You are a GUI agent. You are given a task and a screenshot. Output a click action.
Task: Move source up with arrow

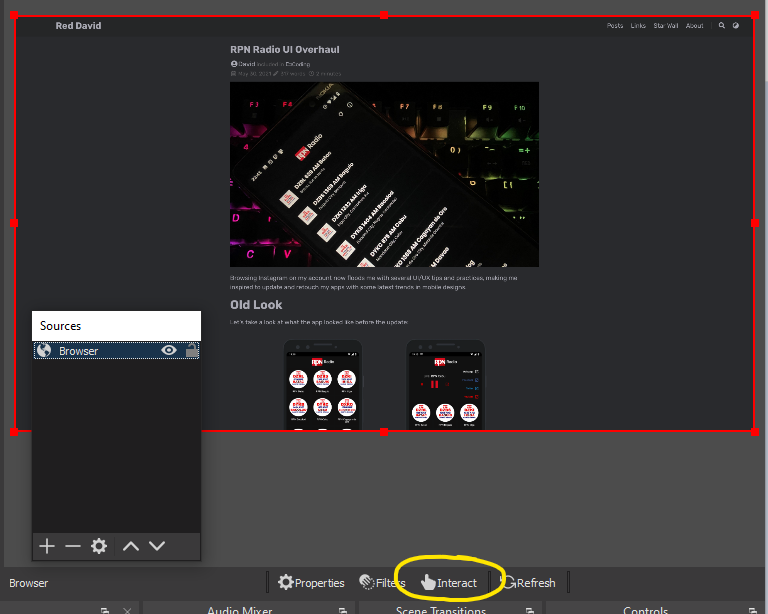[131, 546]
